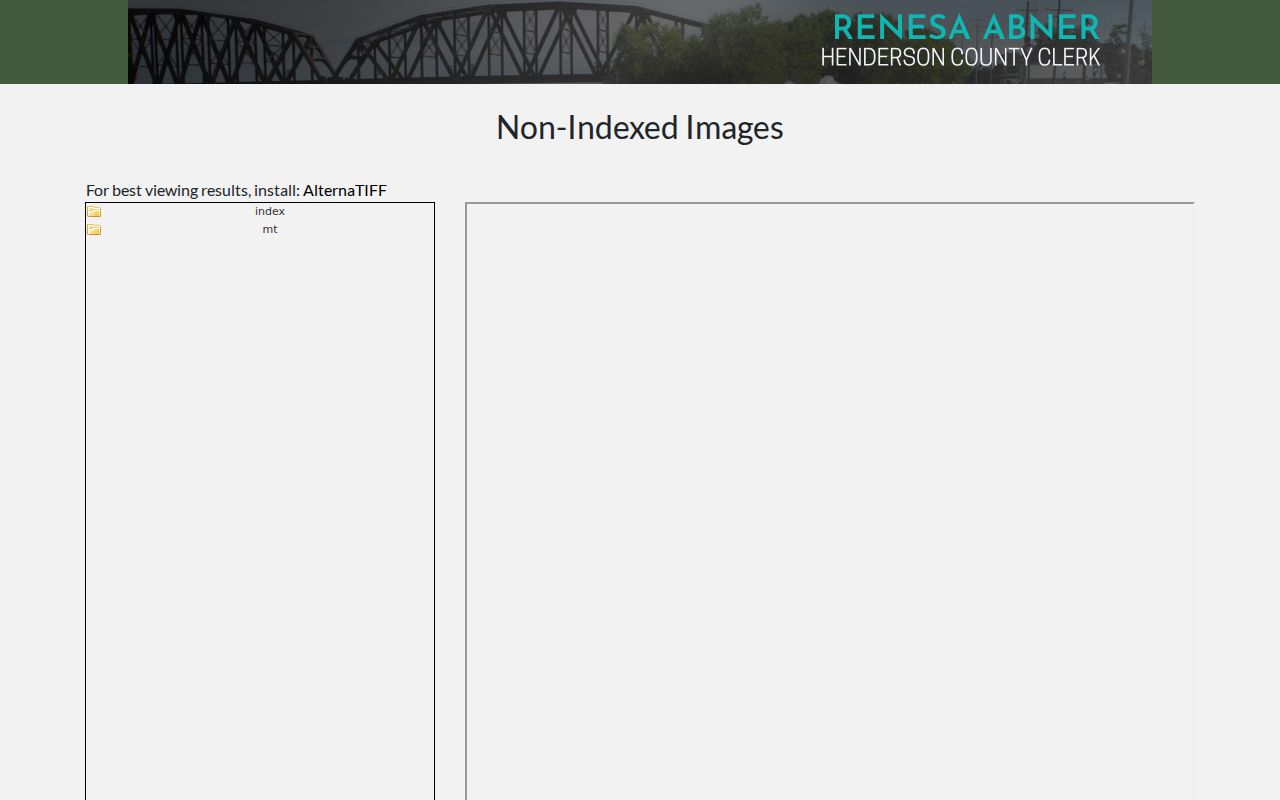Open the index folder icon
The image size is (1280, 800).
(x=94, y=211)
